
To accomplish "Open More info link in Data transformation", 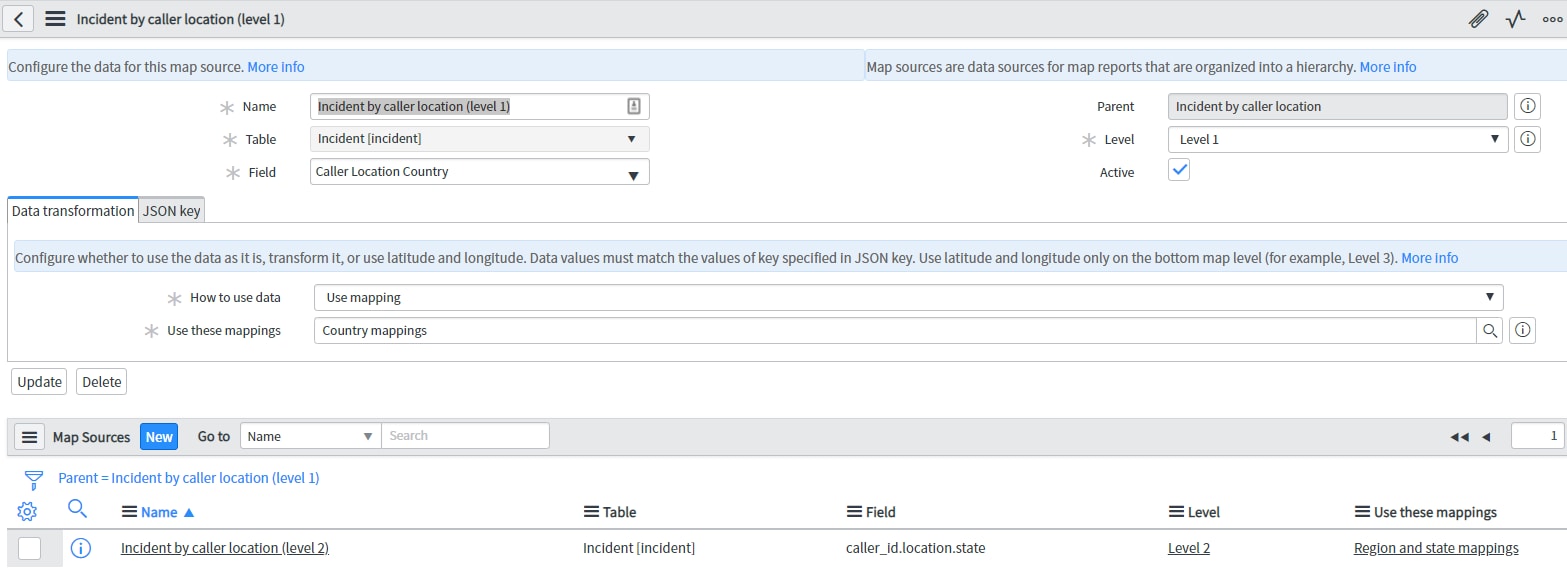I will [x=1430, y=258].
